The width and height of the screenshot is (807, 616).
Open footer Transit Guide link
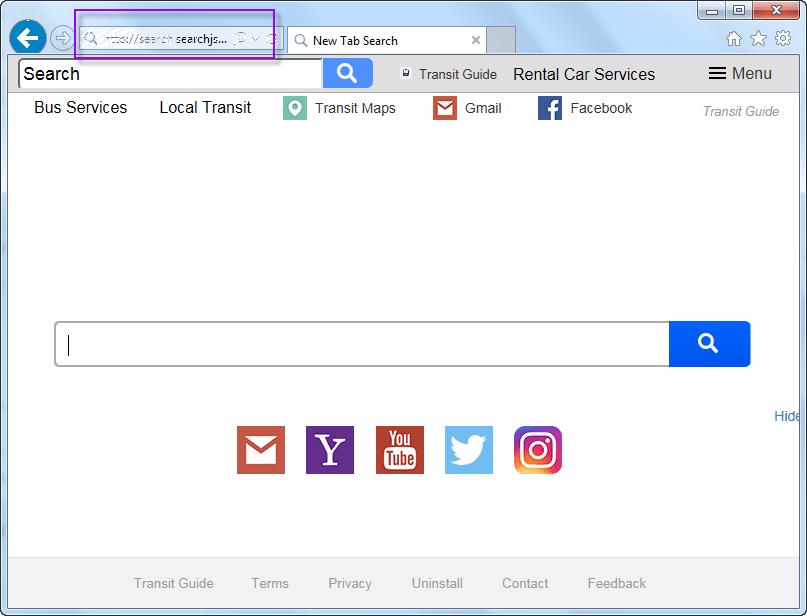tap(173, 583)
